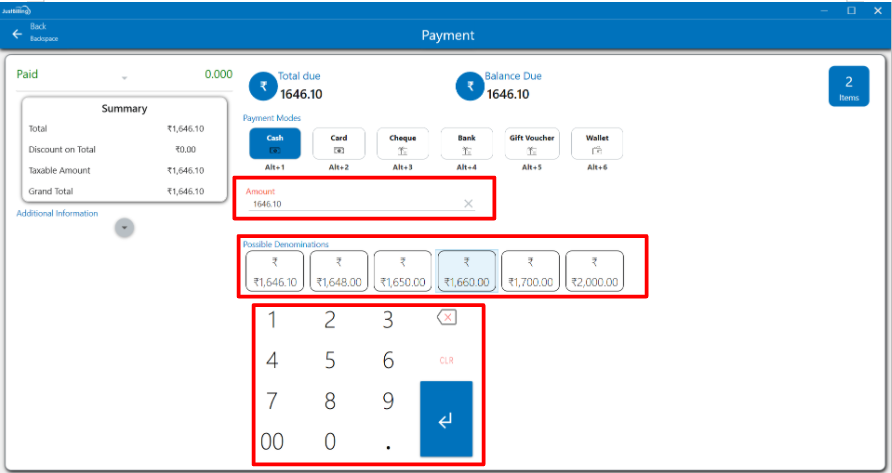The height and width of the screenshot is (473, 892).
Task: Pick Wallet payment mode
Action: 597,144
